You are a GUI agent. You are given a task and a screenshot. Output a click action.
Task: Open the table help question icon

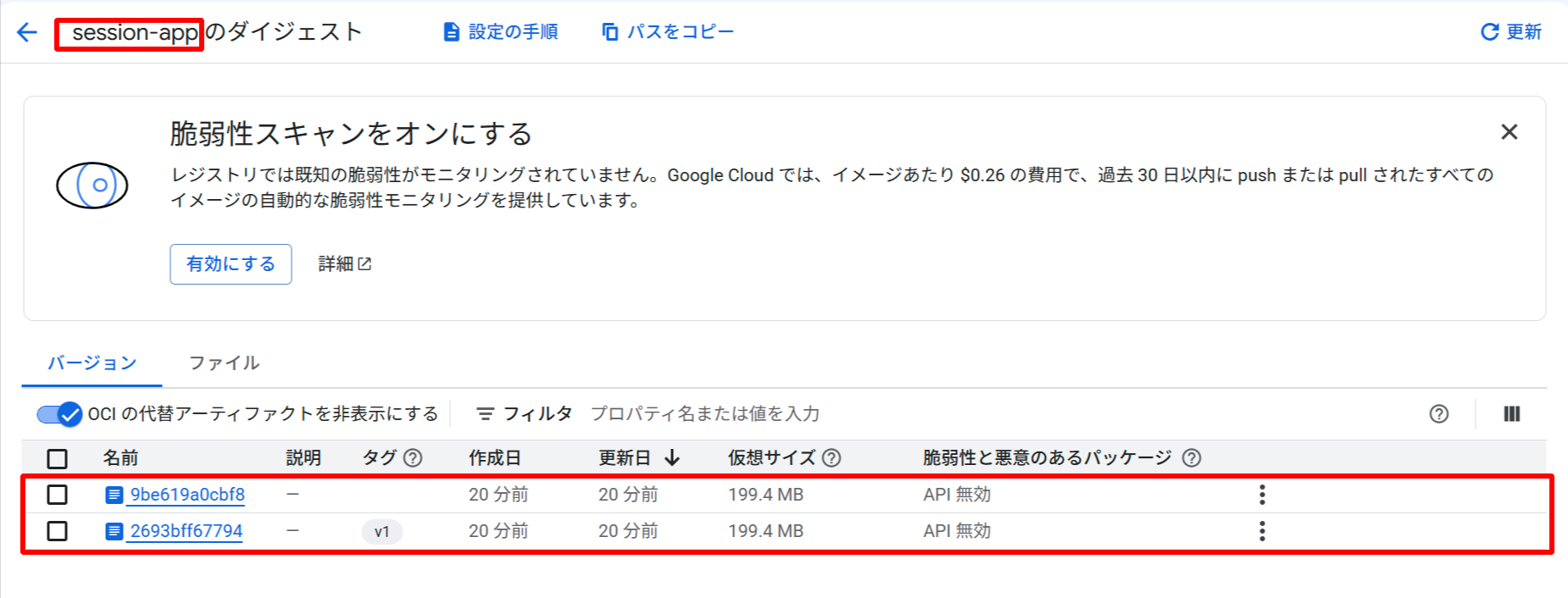tap(1438, 414)
